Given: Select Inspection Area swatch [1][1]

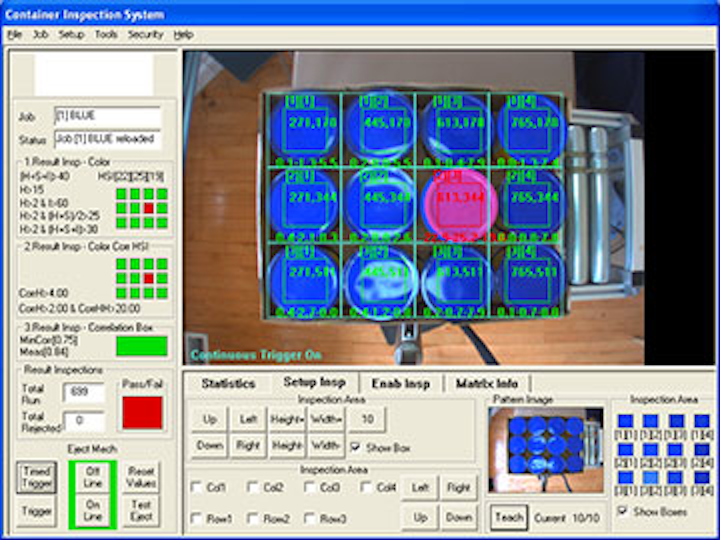Looking at the screenshot, I should click(625, 422).
